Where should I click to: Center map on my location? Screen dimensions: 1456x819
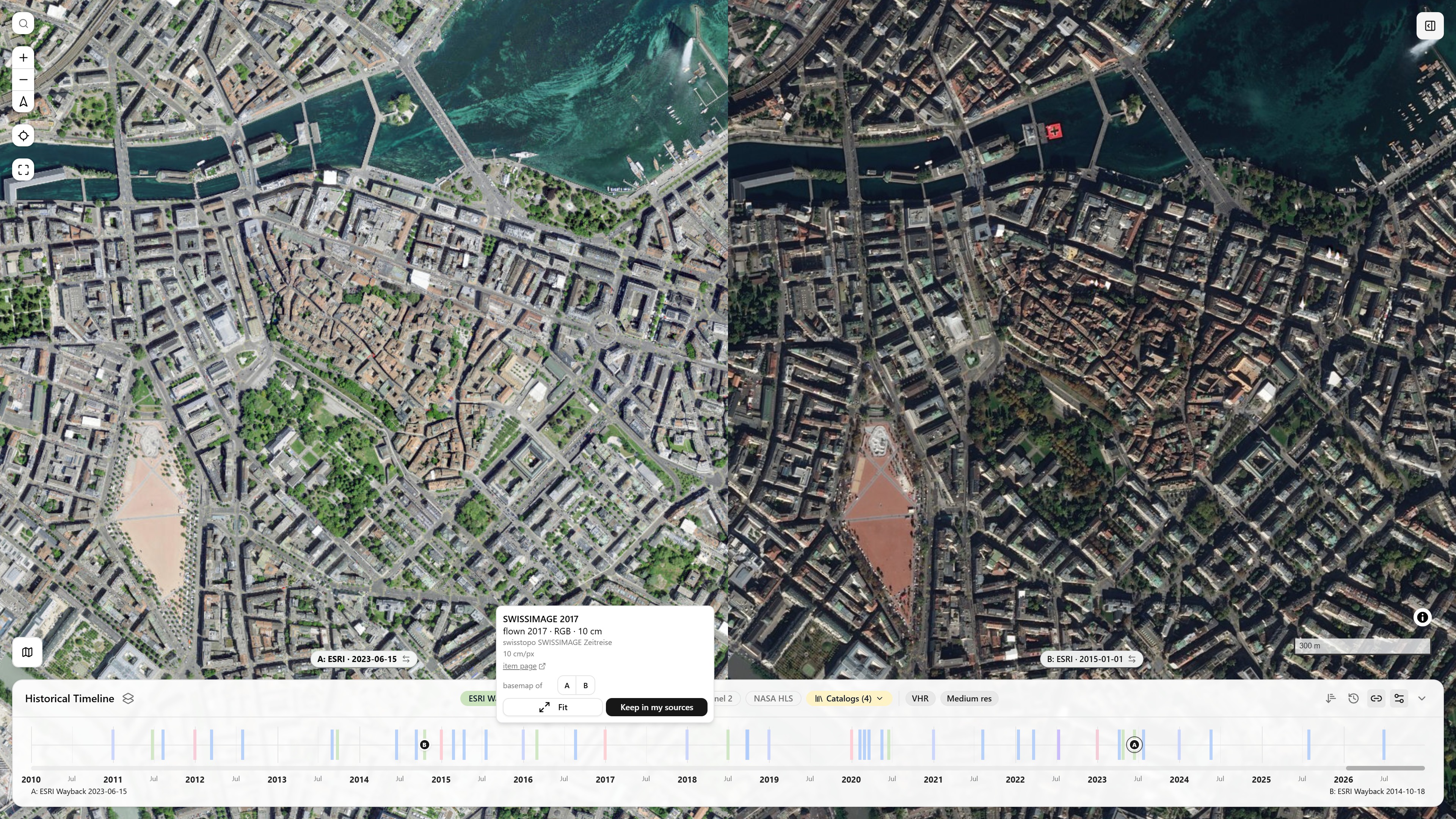23,136
